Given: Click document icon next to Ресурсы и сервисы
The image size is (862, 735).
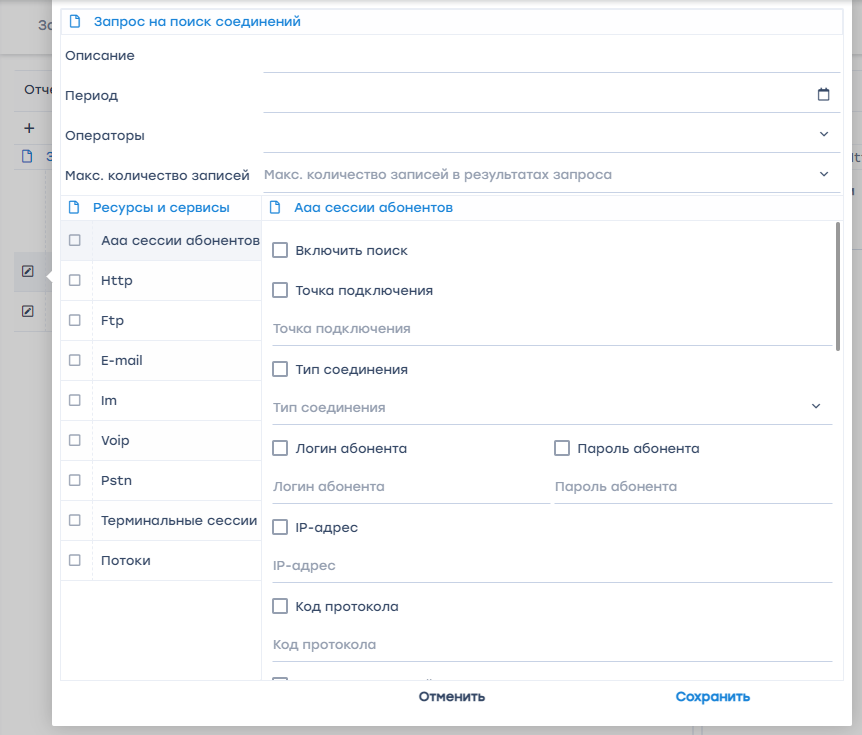Looking at the screenshot, I should pos(74,208).
